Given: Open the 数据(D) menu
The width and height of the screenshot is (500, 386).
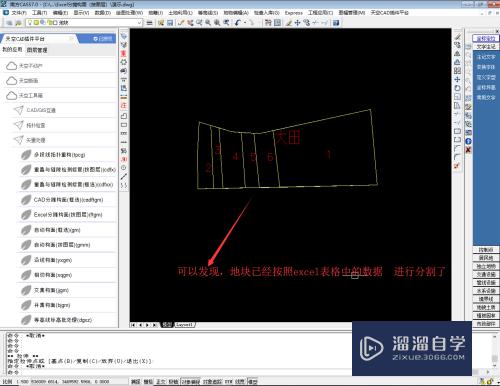Looking at the screenshot, I should tap(103, 13).
